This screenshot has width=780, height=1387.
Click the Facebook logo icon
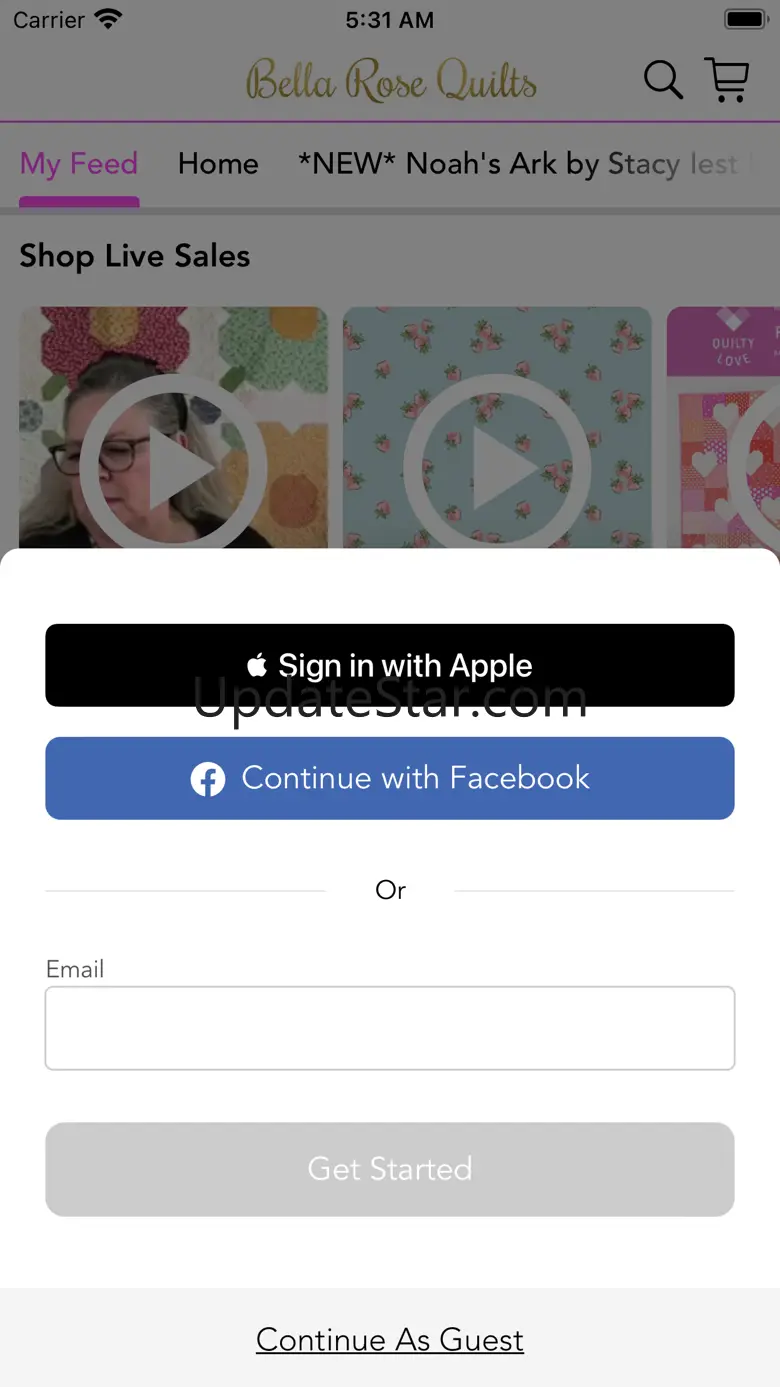(x=208, y=779)
